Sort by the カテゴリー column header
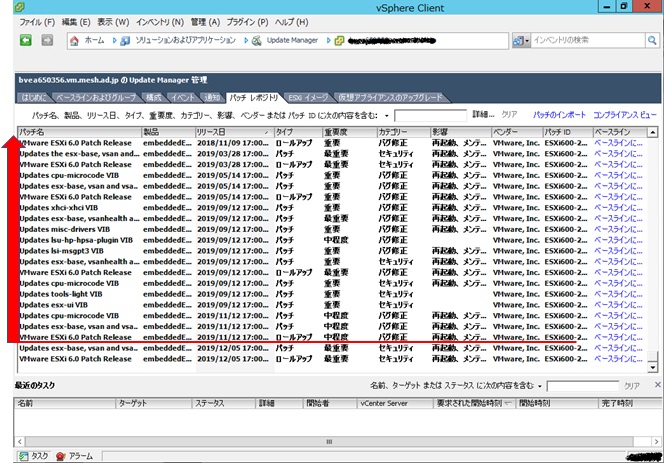Screen dimensions: 664x463 tap(403, 132)
